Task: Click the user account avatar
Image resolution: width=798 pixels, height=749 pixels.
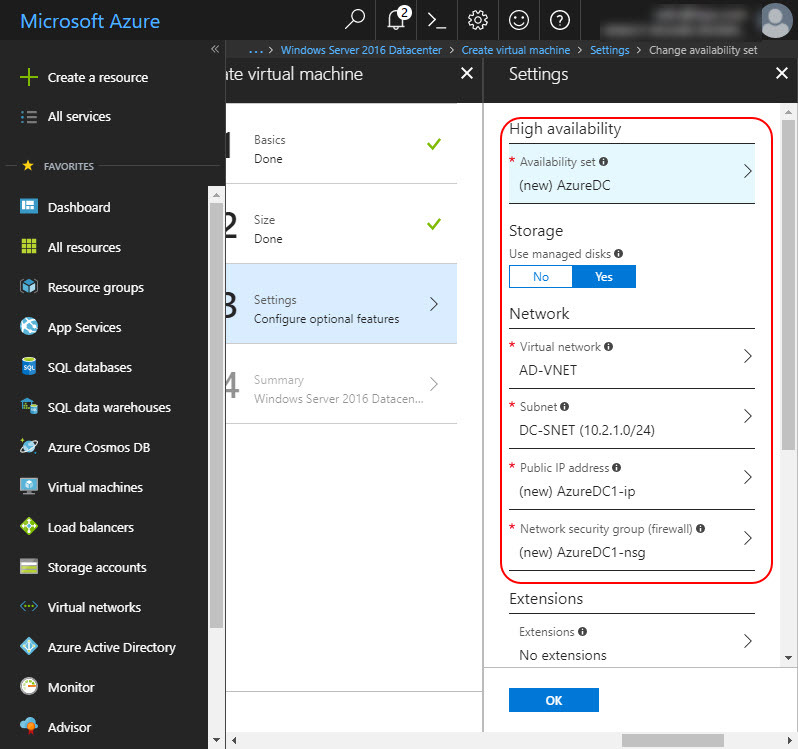Action: click(776, 20)
